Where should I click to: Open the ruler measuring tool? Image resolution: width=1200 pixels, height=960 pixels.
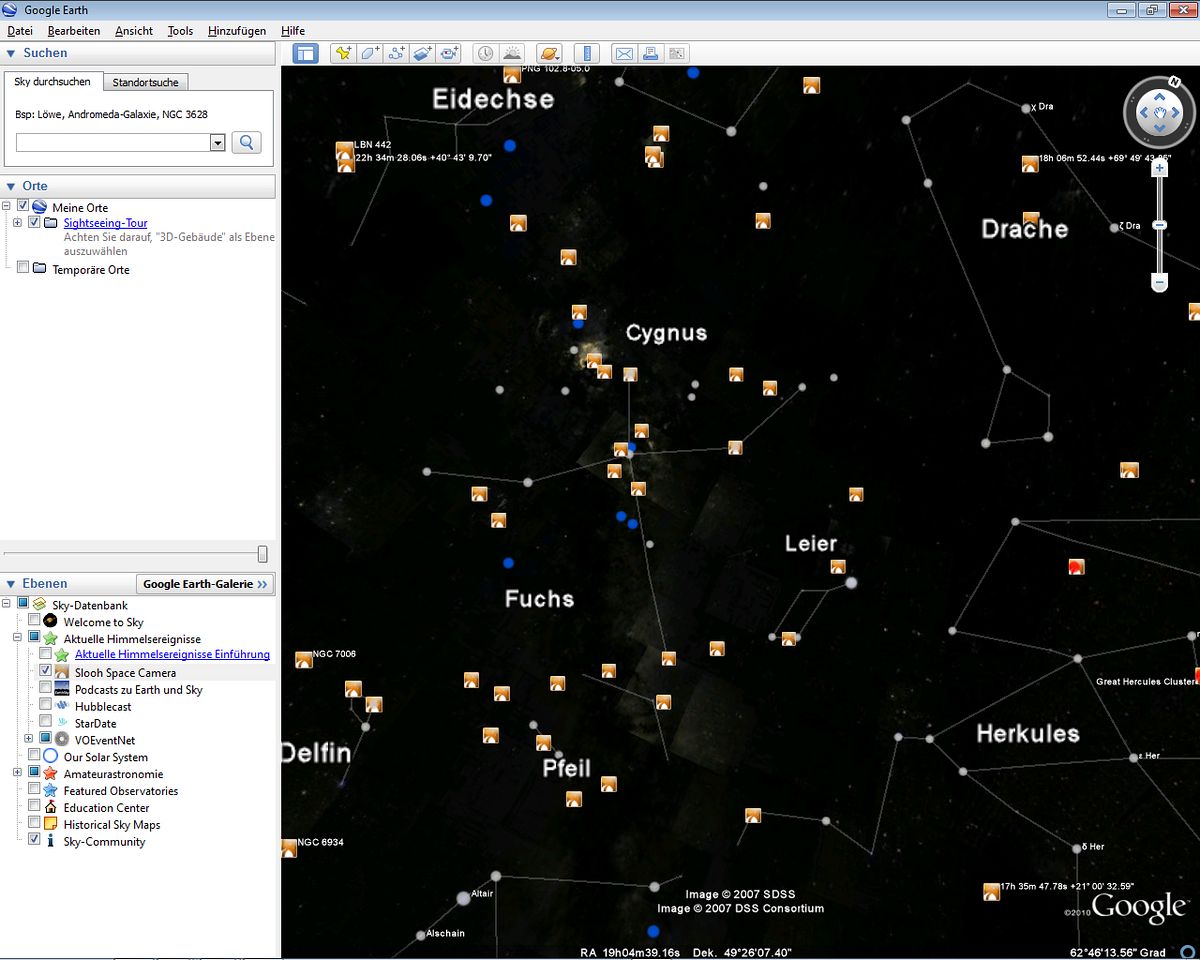pyautogui.click(x=587, y=53)
